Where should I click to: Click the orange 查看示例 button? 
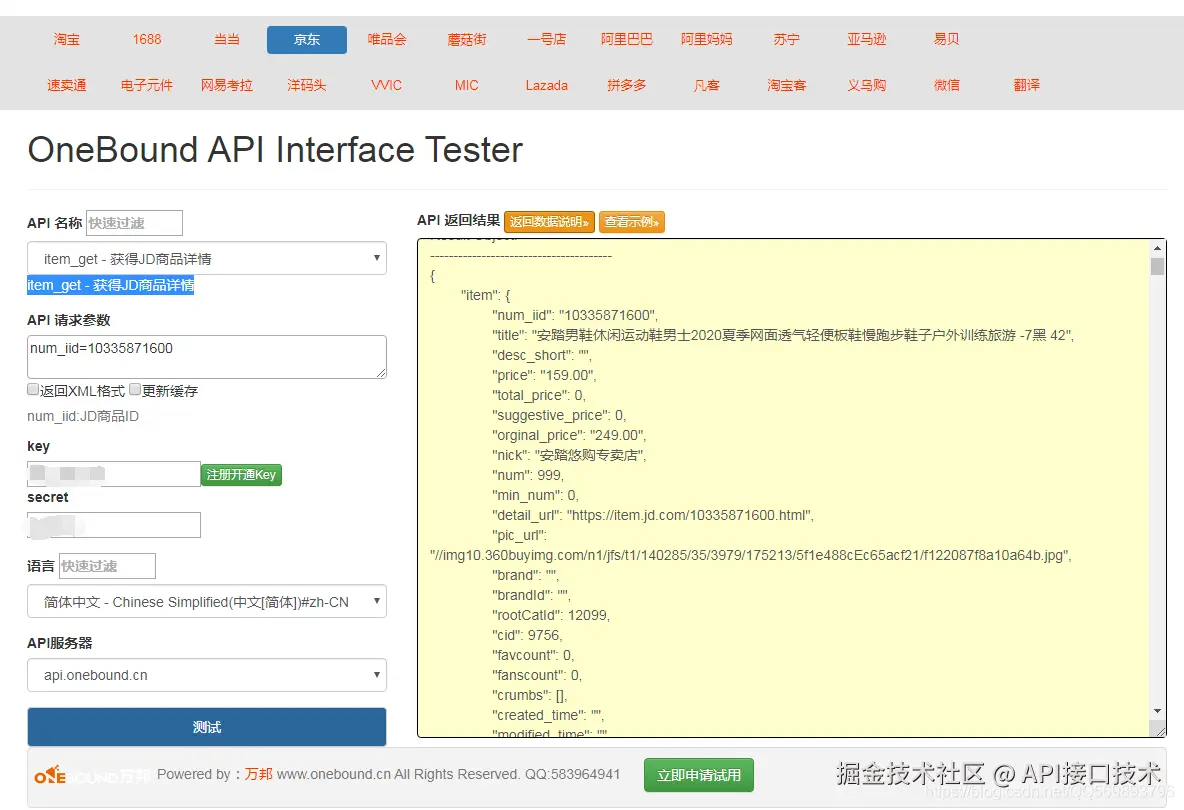632,222
